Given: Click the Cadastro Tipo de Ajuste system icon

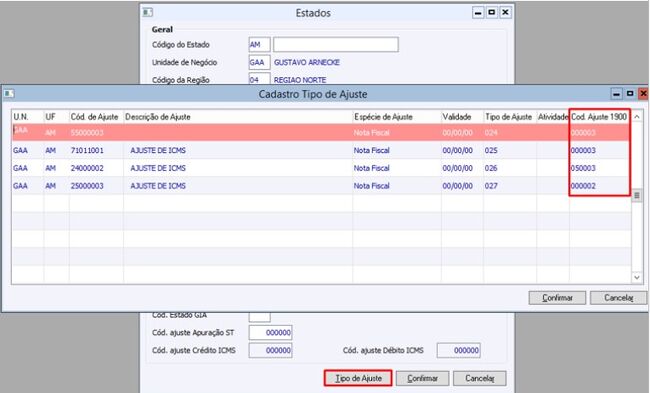Looking at the screenshot, I should [9, 94].
